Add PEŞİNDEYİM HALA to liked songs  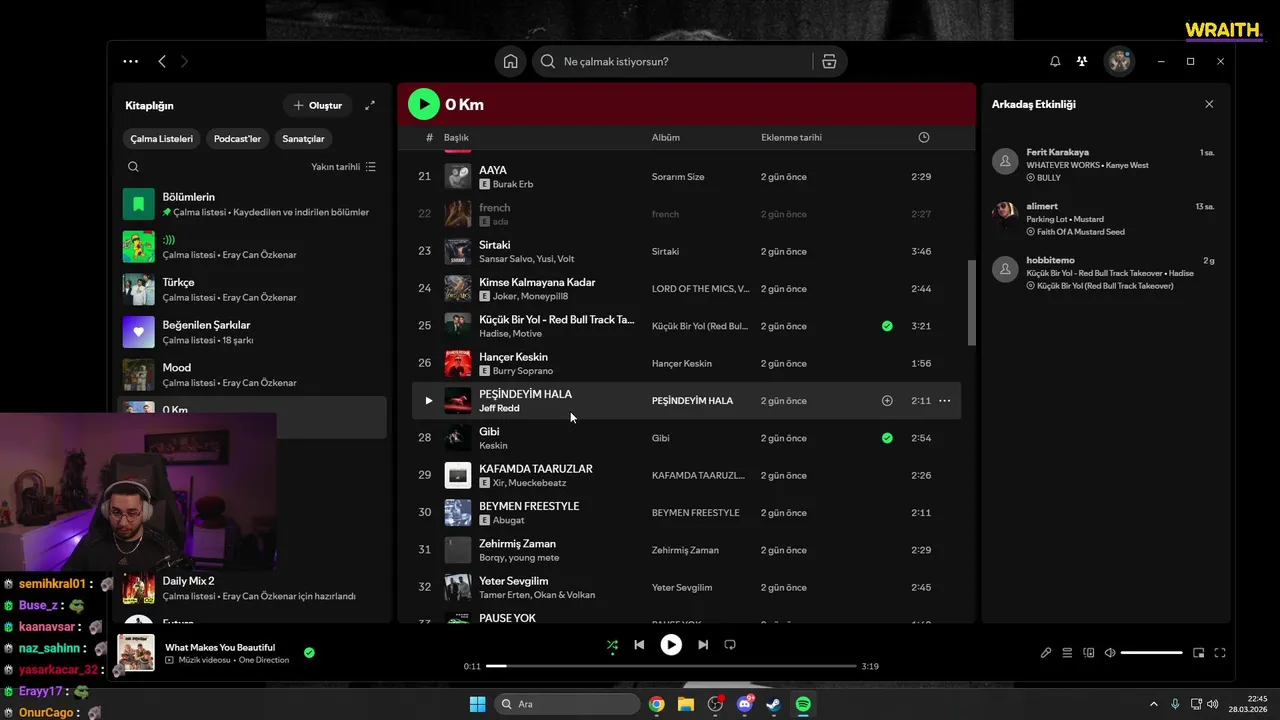pyautogui.click(x=887, y=401)
